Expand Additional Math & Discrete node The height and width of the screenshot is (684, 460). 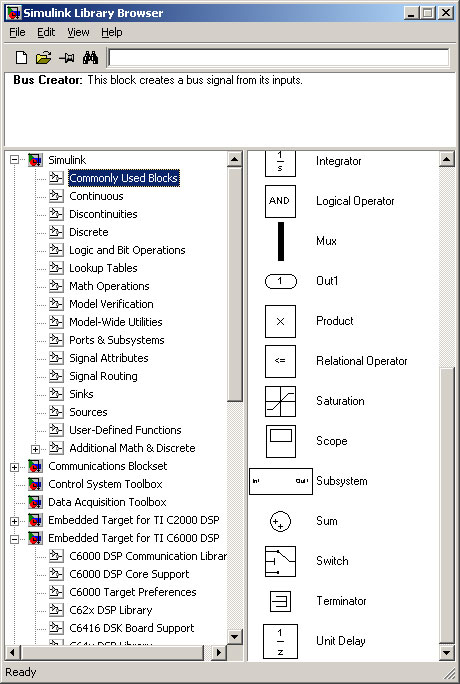click(x=35, y=449)
